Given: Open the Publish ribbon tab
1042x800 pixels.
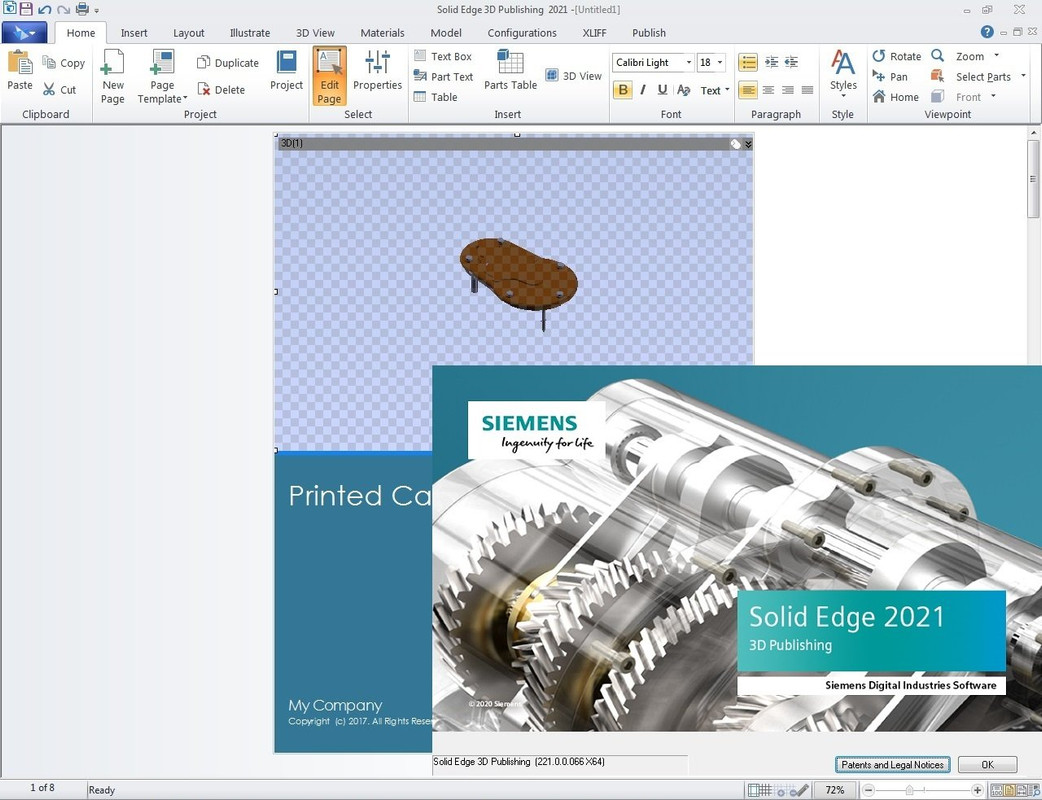Looking at the screenshot, I should point(649,33).
